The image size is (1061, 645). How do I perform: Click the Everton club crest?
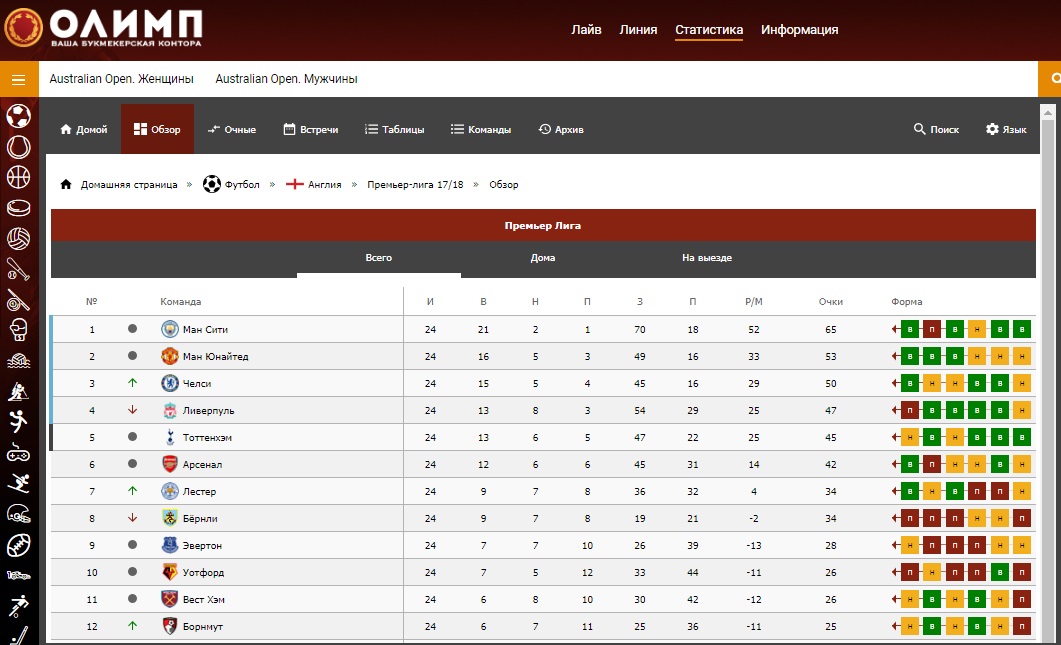point(170,545)
